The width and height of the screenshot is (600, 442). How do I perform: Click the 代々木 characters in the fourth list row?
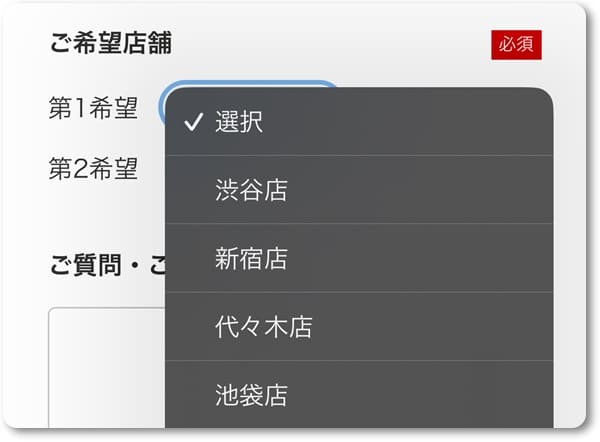[x=251, y=327]
